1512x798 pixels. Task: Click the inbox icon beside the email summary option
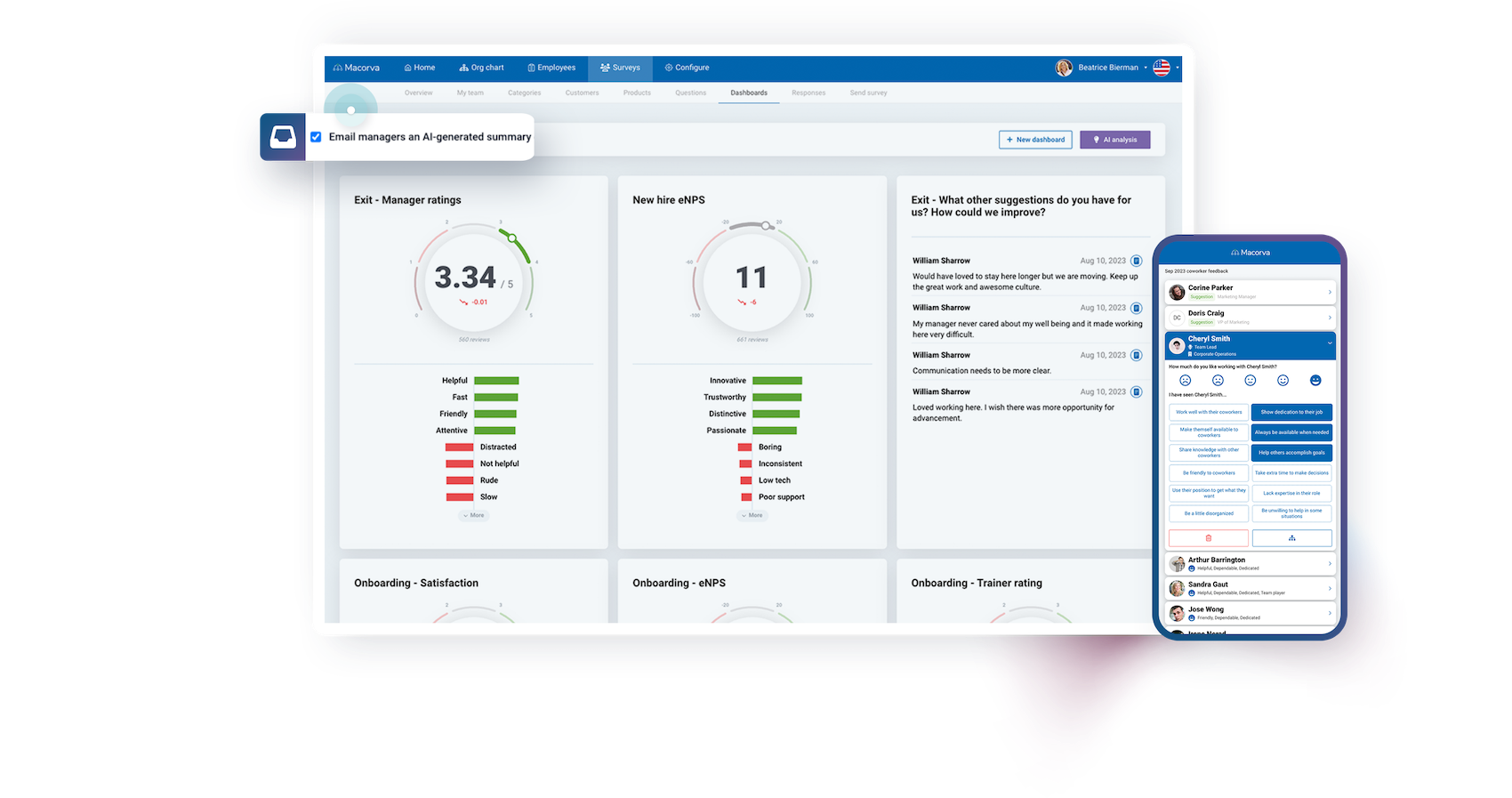point(283,137)
